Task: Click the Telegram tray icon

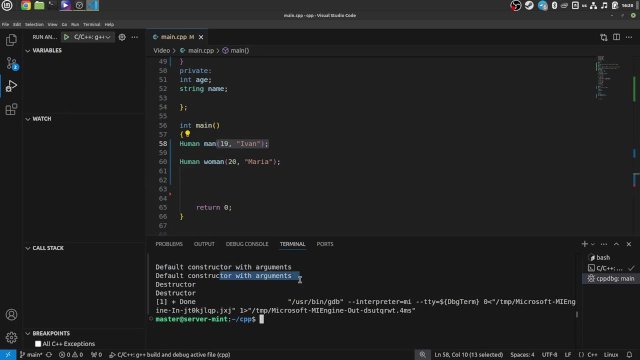Action: pyautogui.click(x=542, y=5)
